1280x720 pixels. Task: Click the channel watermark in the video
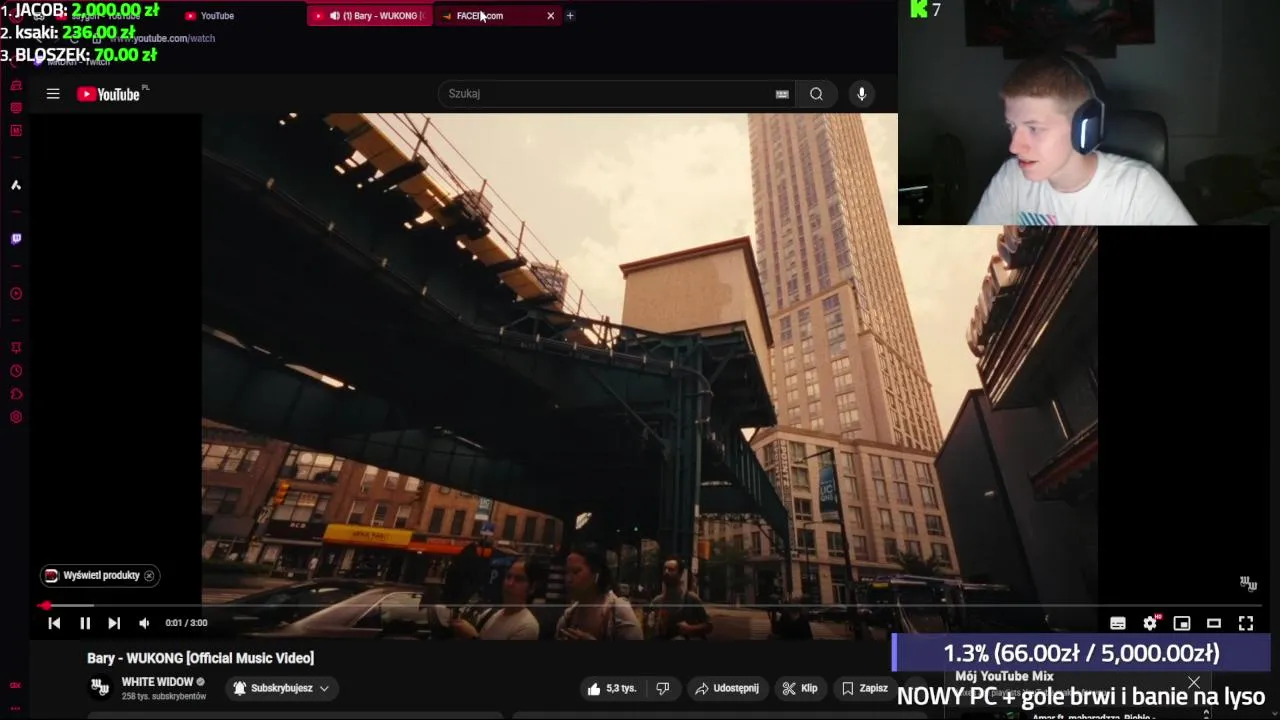pos(1248,582)
